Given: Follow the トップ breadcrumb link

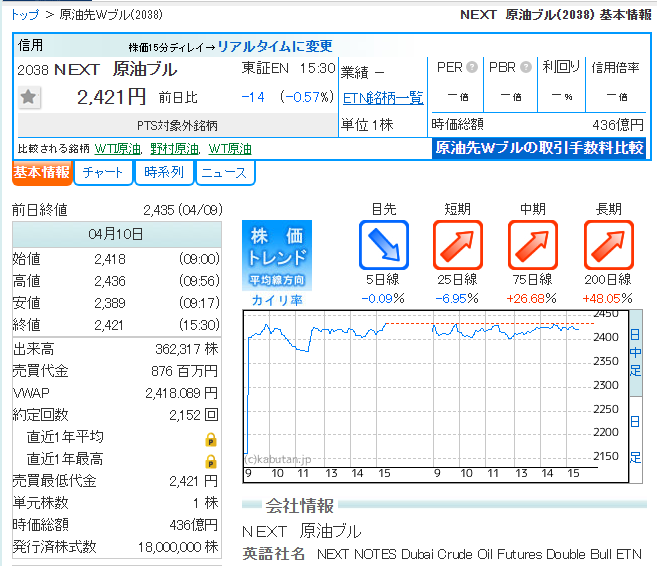Looking at the screenshot, I should click(25, 15).
